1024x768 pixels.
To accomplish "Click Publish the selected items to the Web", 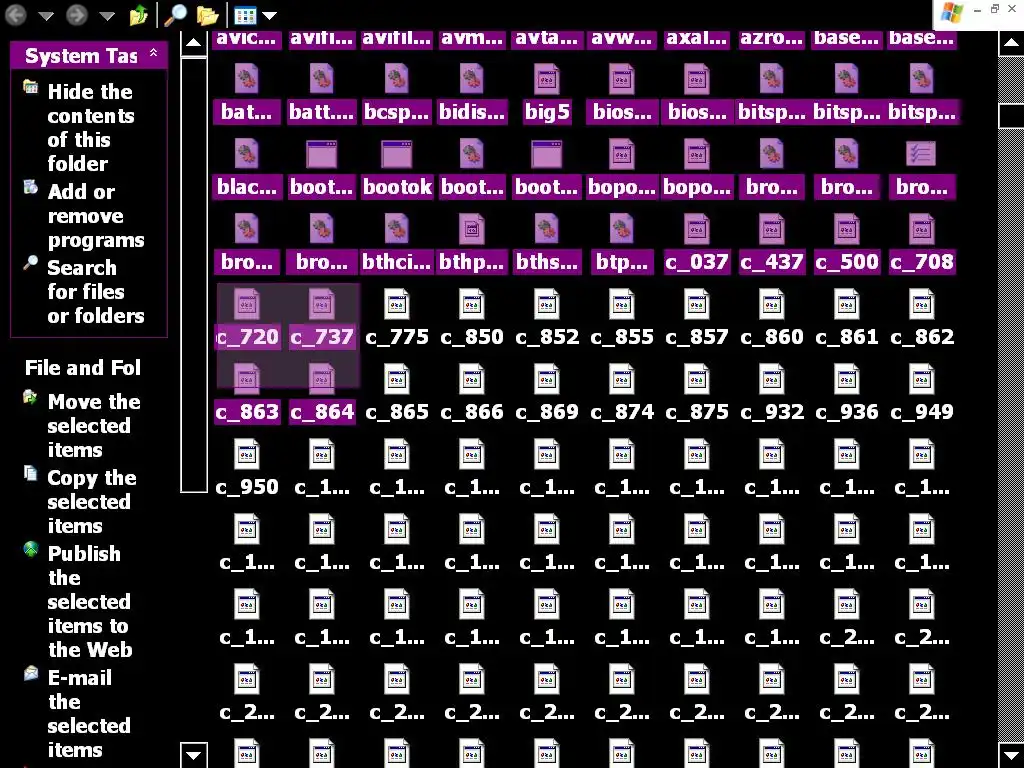I will tap(89, 601).
